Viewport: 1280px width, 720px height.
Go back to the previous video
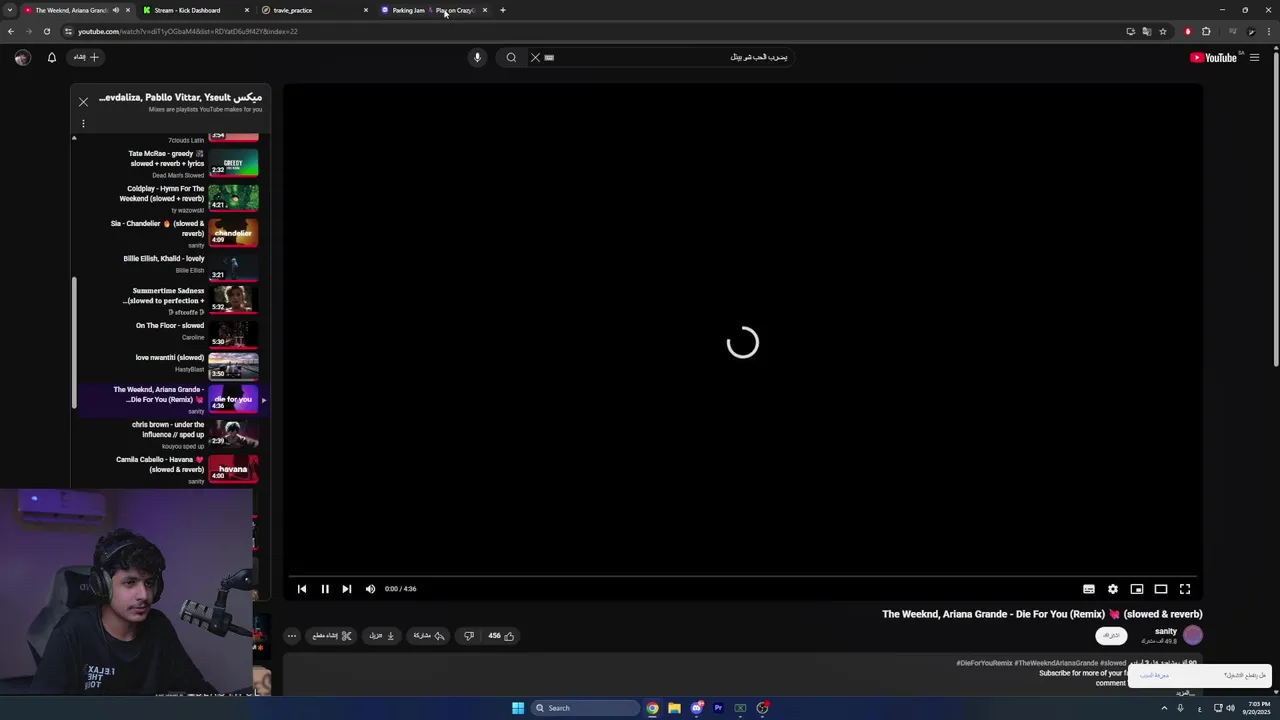302,589
